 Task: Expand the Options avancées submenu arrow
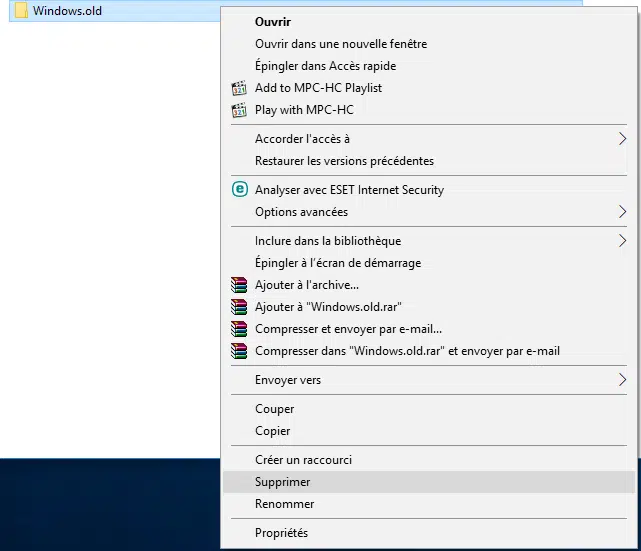pyautogui.click(x=622, y=212)
